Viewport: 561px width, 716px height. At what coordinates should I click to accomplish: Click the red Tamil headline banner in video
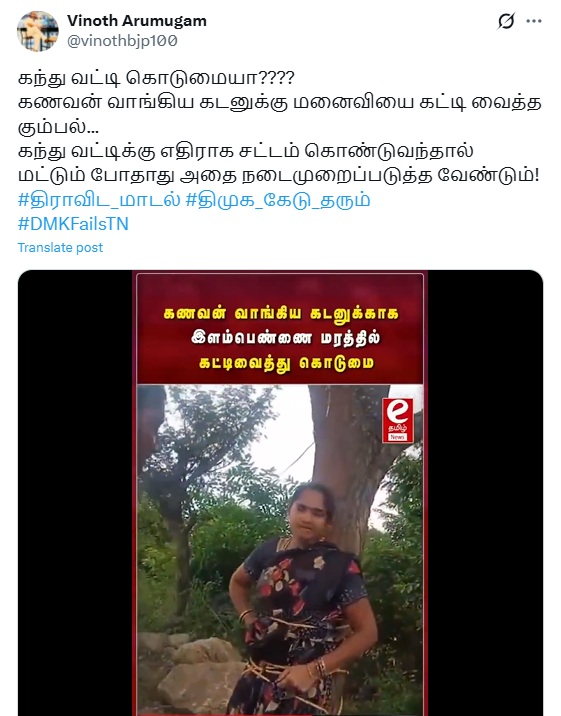[280, 329]
